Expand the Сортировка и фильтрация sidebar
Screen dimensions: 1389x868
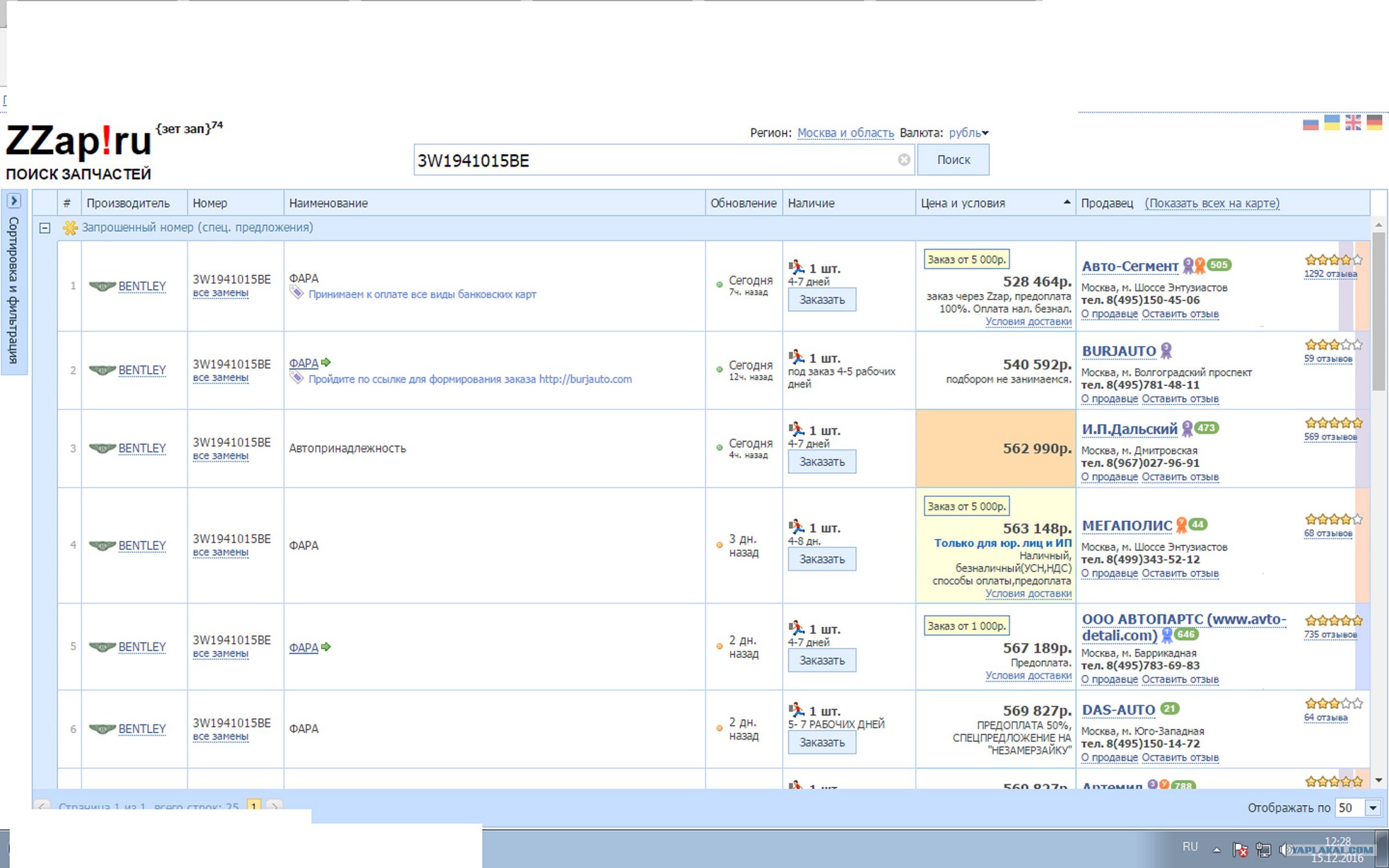[x=14, y=201]
